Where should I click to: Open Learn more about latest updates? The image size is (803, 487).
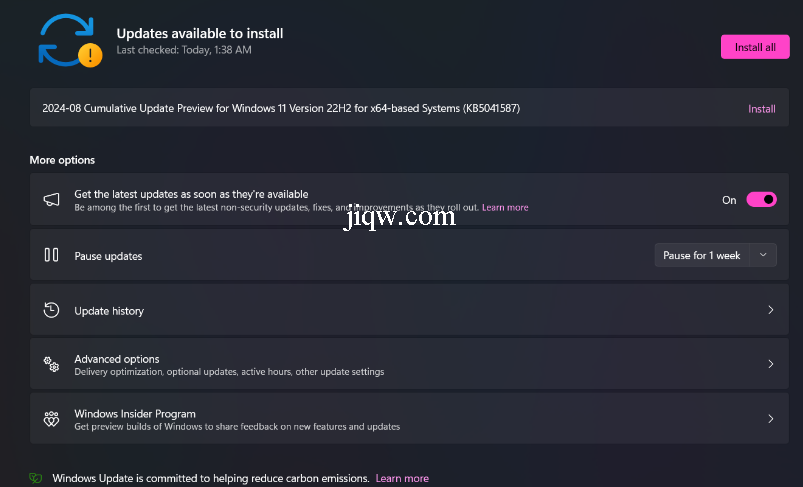click(505, 208)
